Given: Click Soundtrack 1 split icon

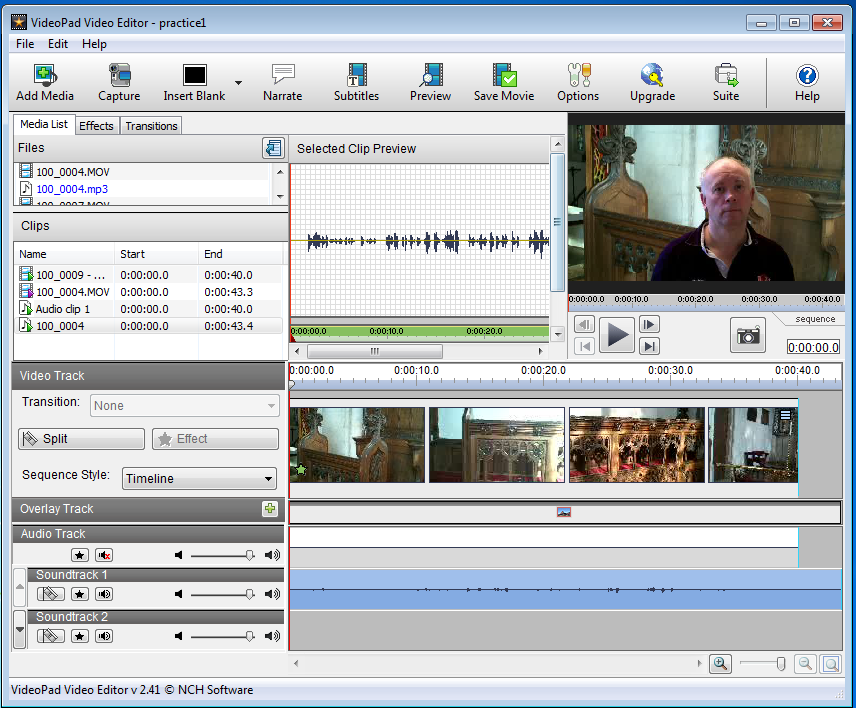Looking at the screenshot, I should click(50, 594).
